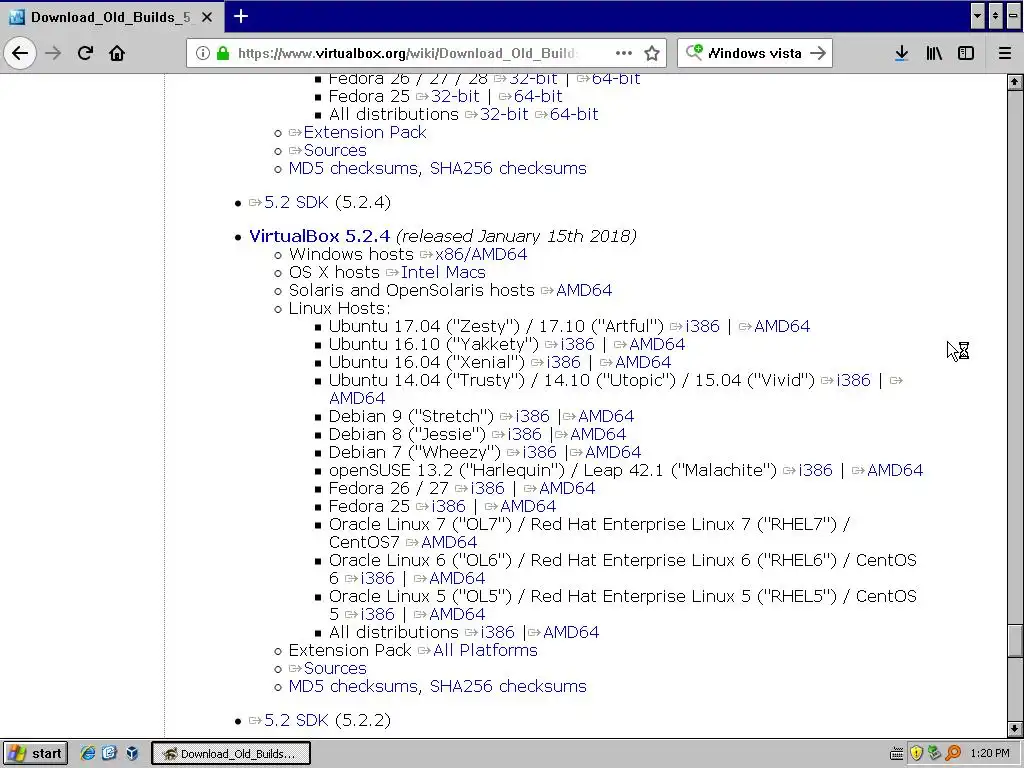
Task: Click the vertical scrollbar thumb
Action: (1014, 640)
